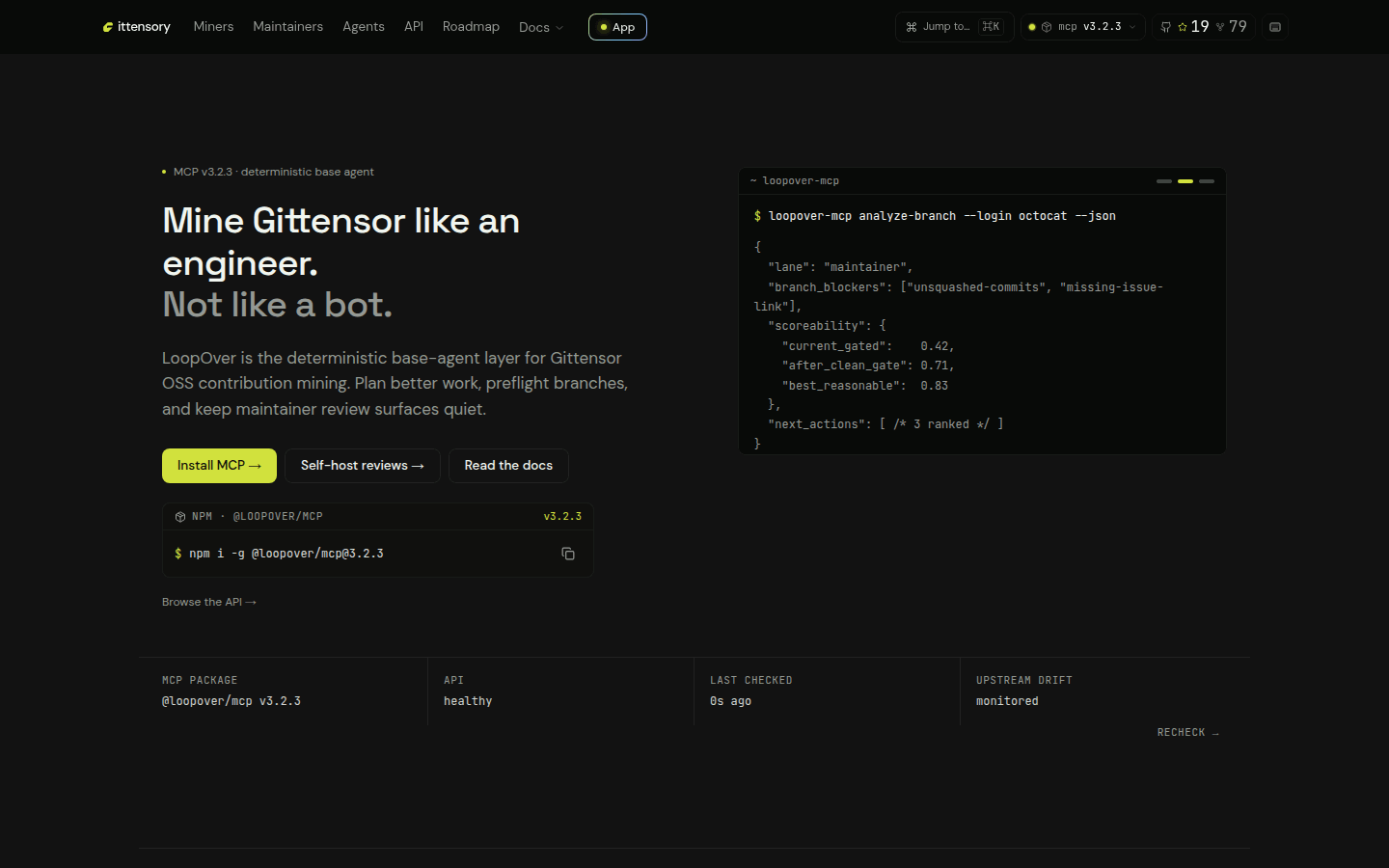Click the command icon in Jump to
Viewport: 1389px width, 868px height.
coord(912,27)
